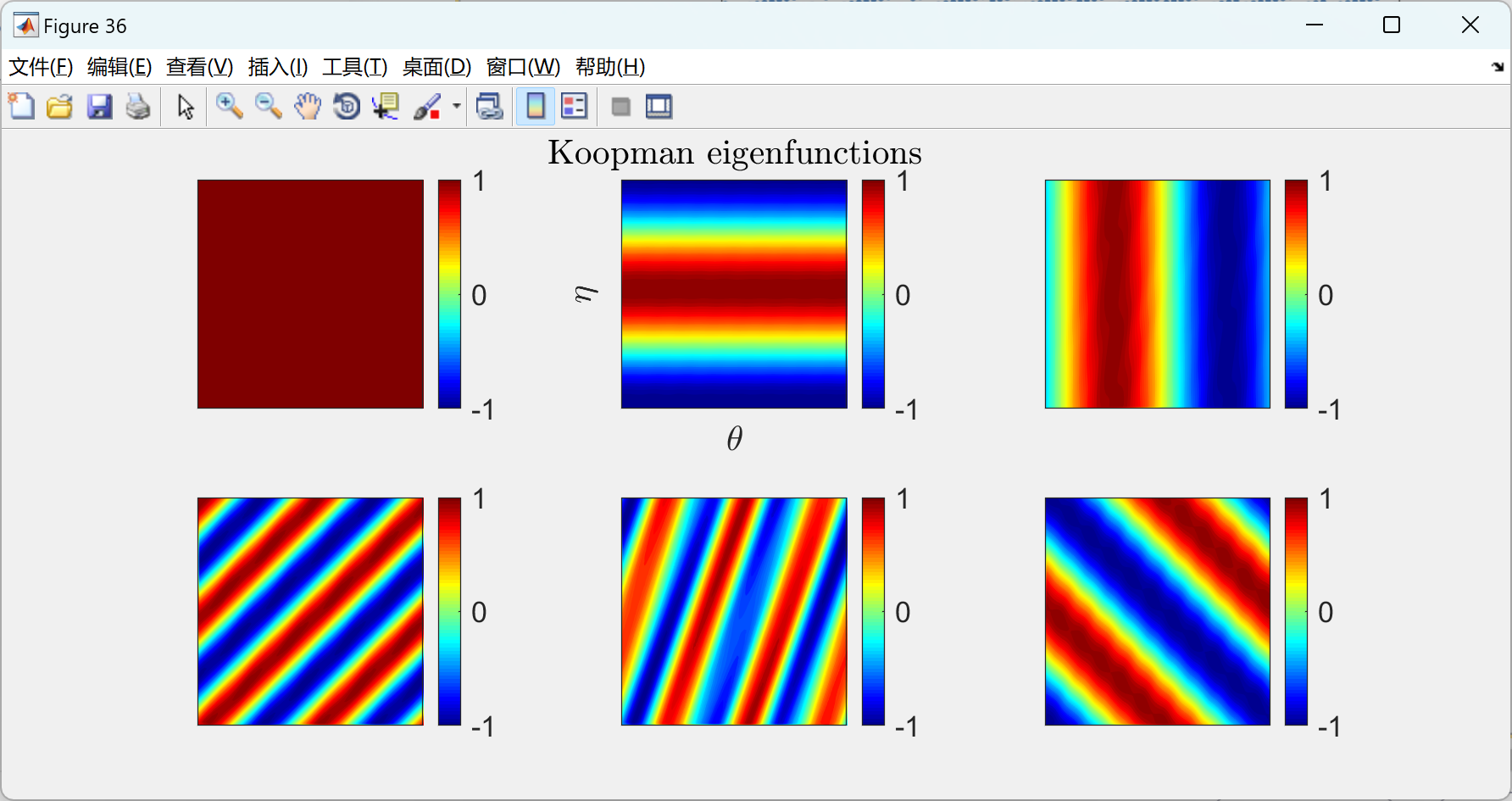The width and height of the screenshot is (1512, 801).
Task: Click the top-left dark red colormap plot
Action: click(x=310, y=294)
